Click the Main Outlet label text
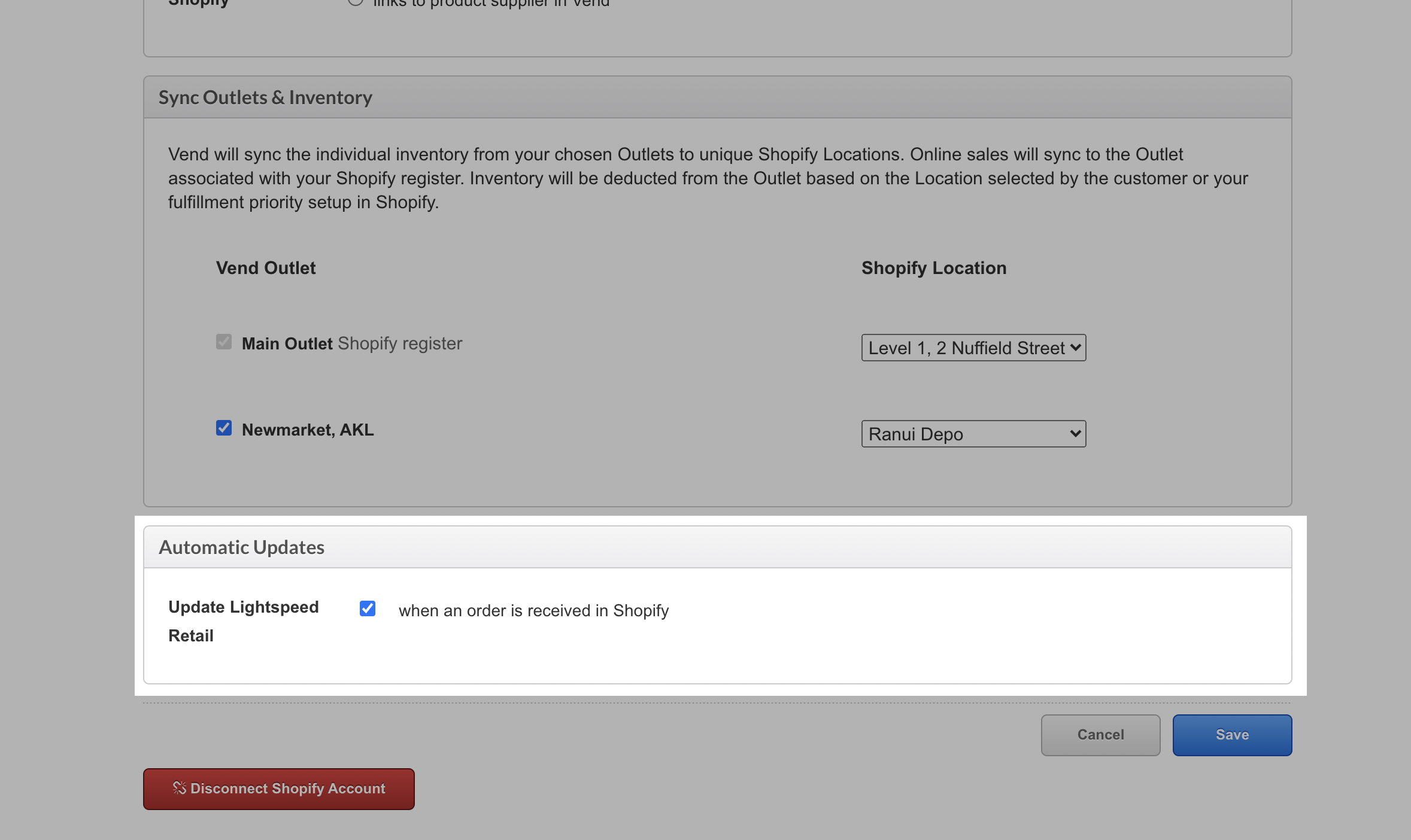1411x840 pixels. coord(287,344)
